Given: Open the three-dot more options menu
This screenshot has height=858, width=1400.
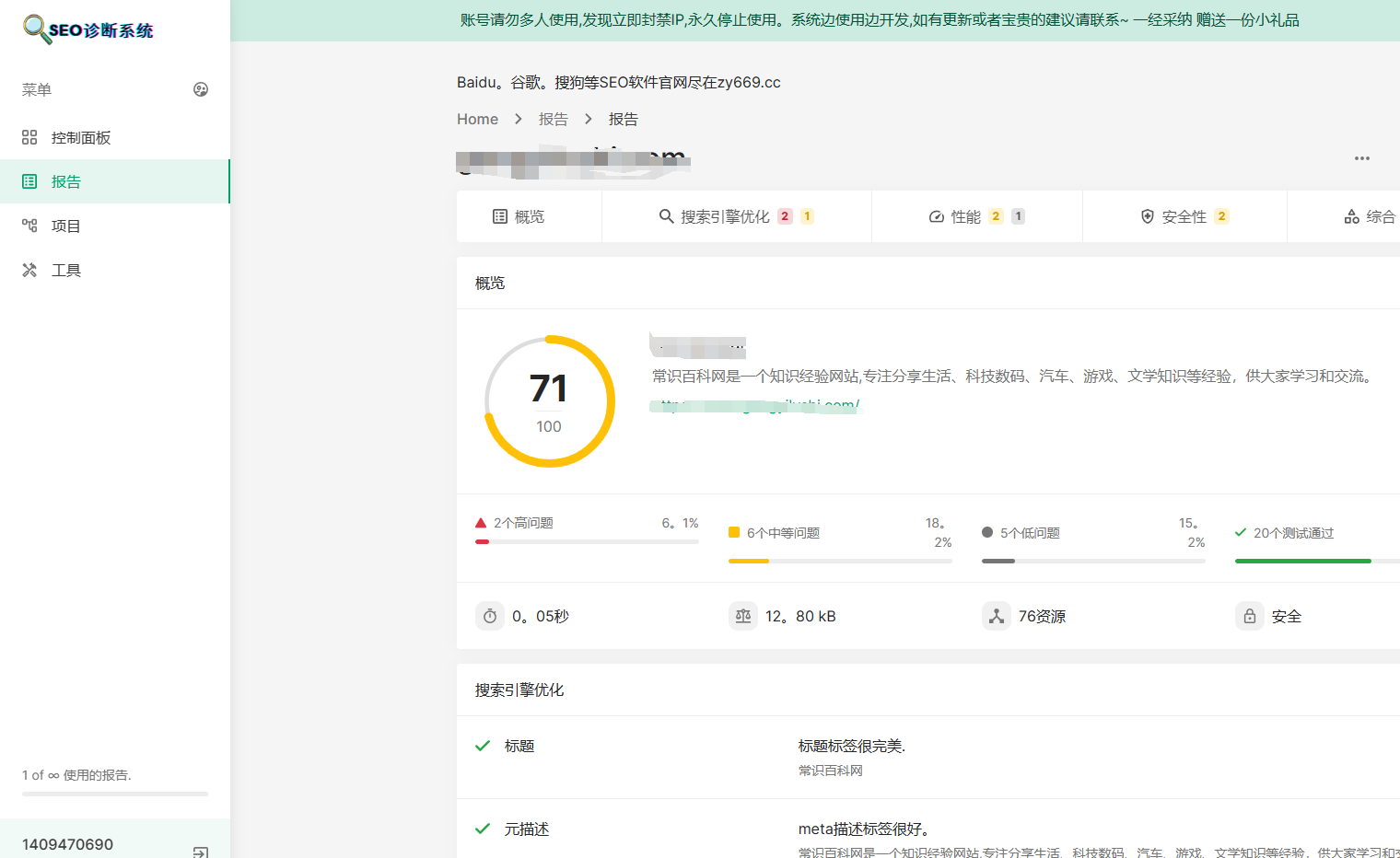Looking at the screenshot, I should click(1361, 158).
